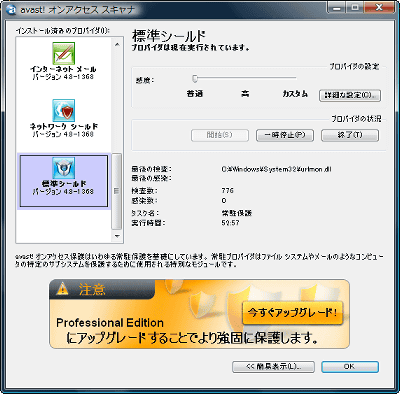
Task: Confirm with the OK button
Action: (x=350, y=366)
